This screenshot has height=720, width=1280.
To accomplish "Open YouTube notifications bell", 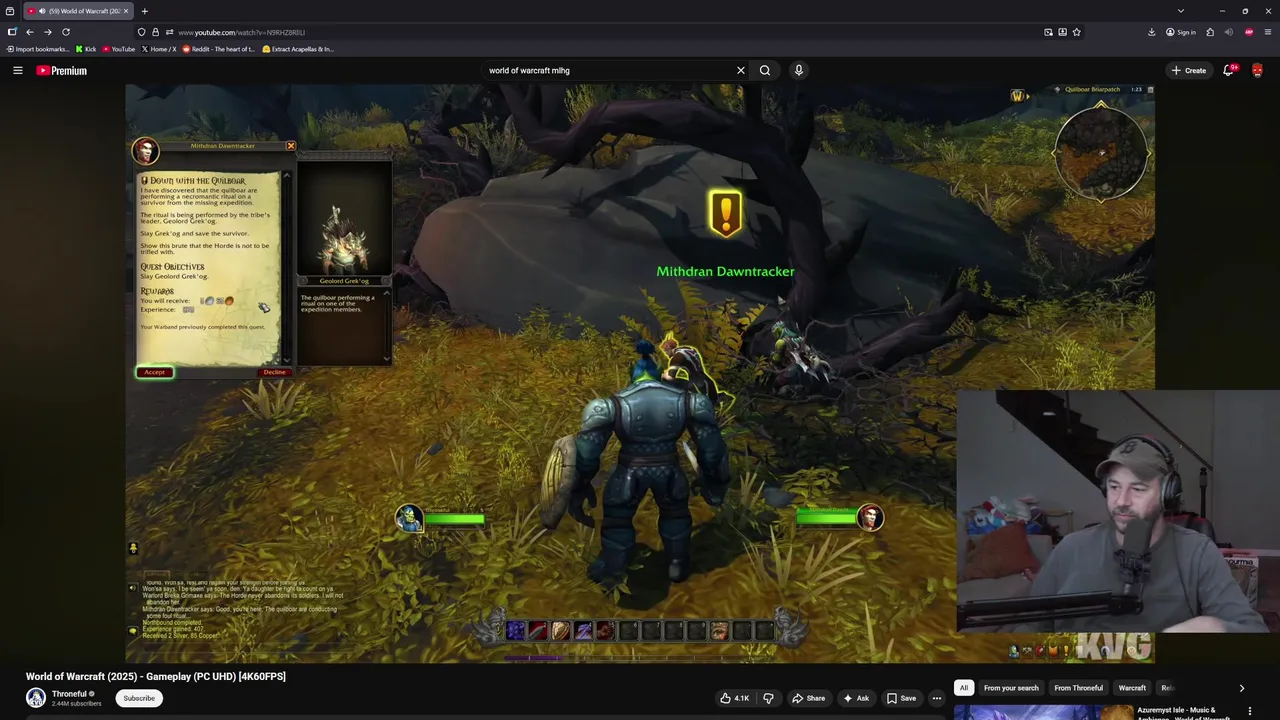I will pyautogui.click(x=1228, y=70).
